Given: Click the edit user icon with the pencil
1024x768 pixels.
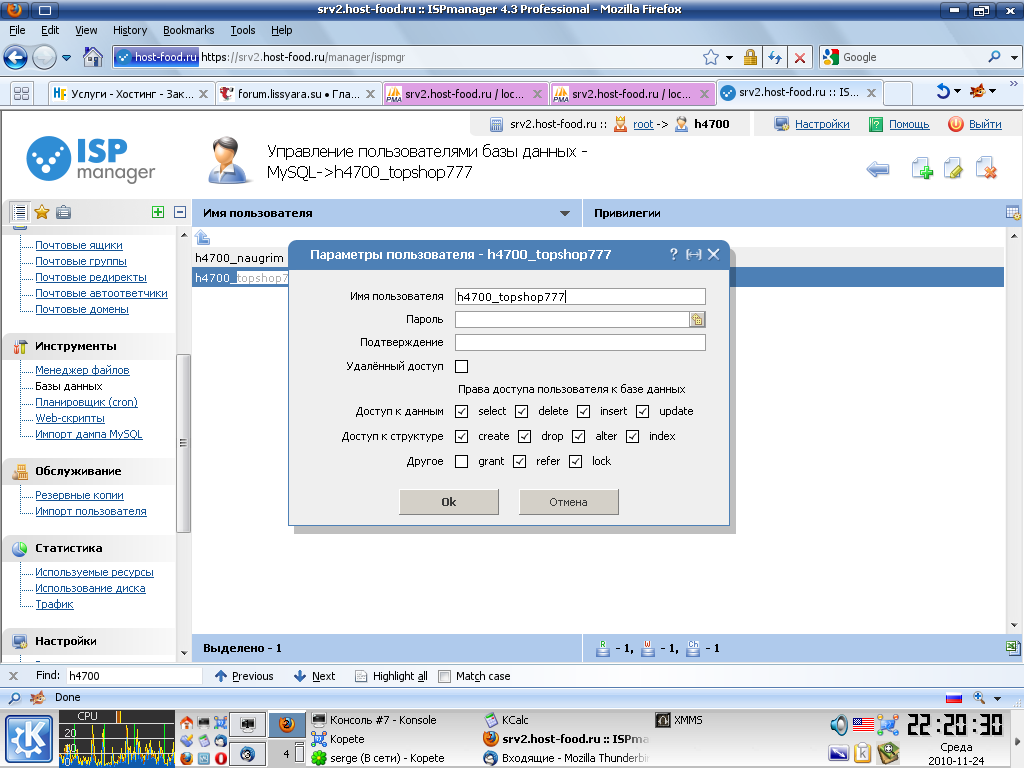Looking at the screenshot, I should coord(953,168).
